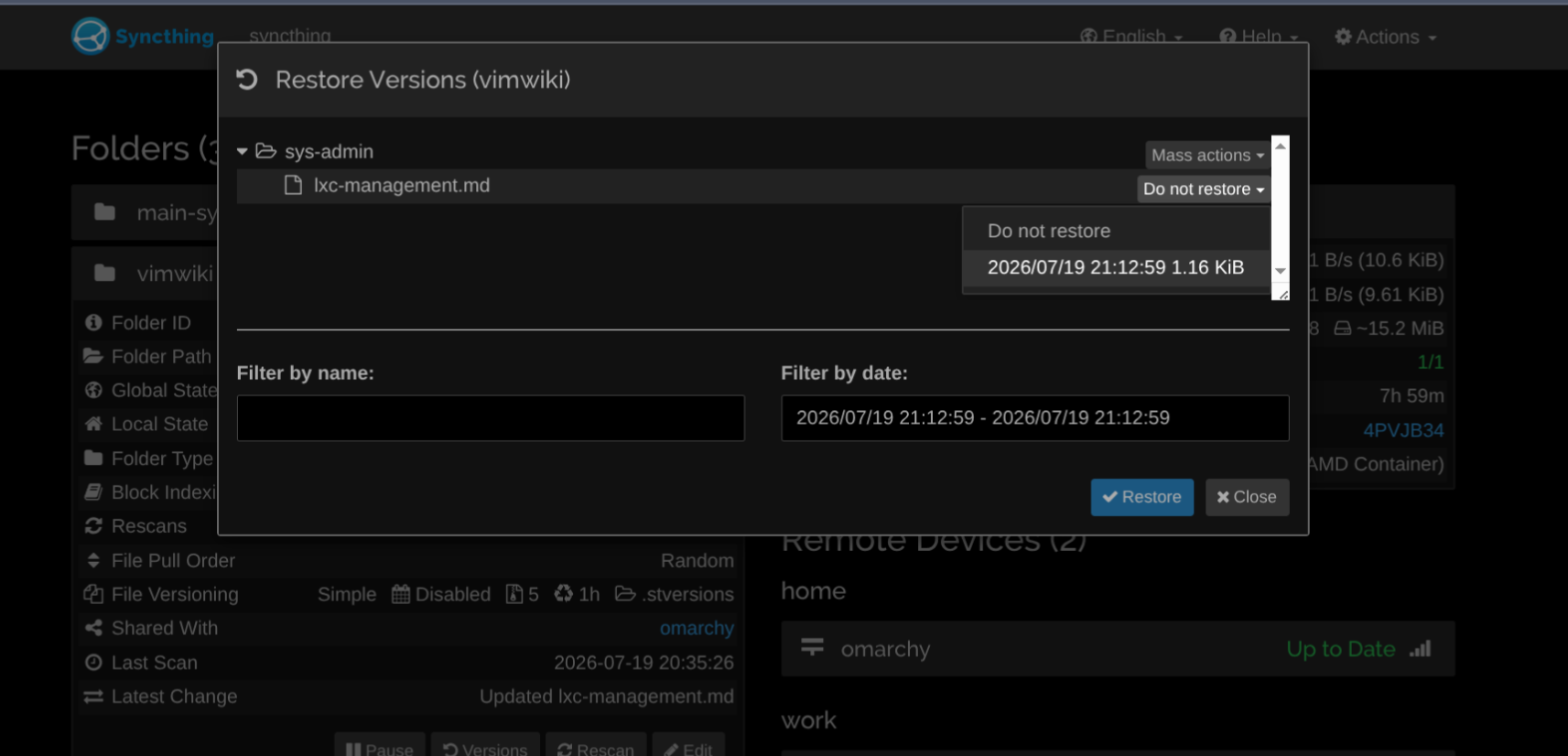The height and width of the screenshot is (756, 1568).
Task: Click the lxc-management.md file icon
Action: point(293,186)
